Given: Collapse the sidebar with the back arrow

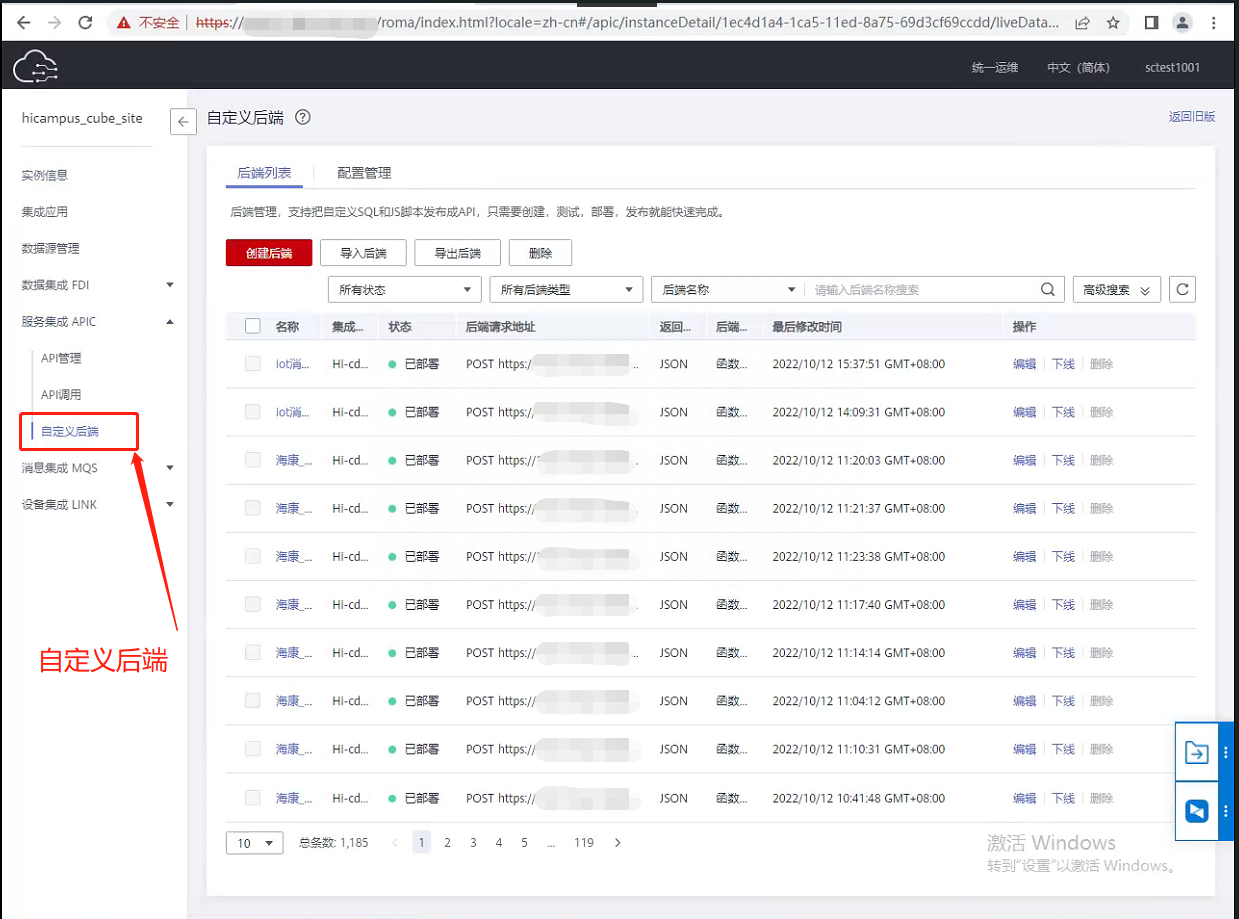Looking at the screenshot, I should (183, 122).
